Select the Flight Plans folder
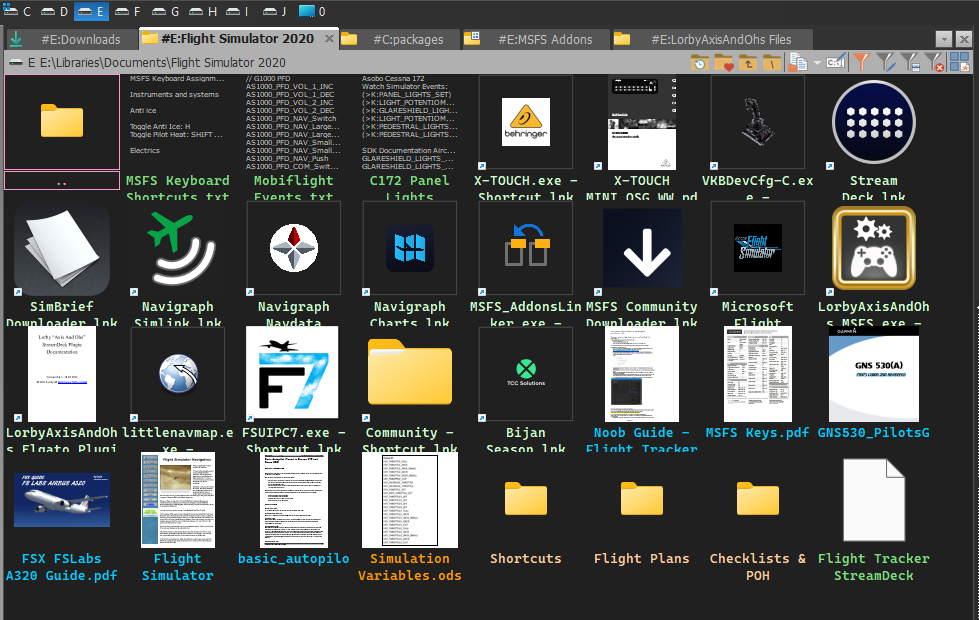Image resolution: width=979 pixels, height=620 pixels. [x=641, y=500]
